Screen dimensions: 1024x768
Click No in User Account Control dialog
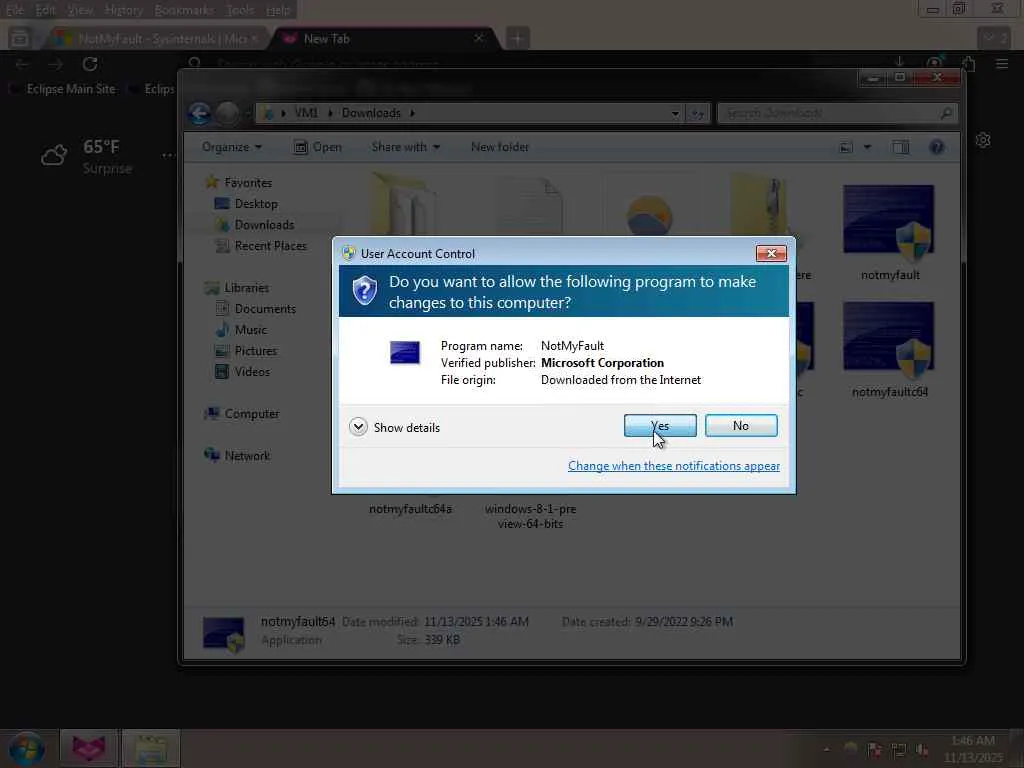[x=741, y=426]
